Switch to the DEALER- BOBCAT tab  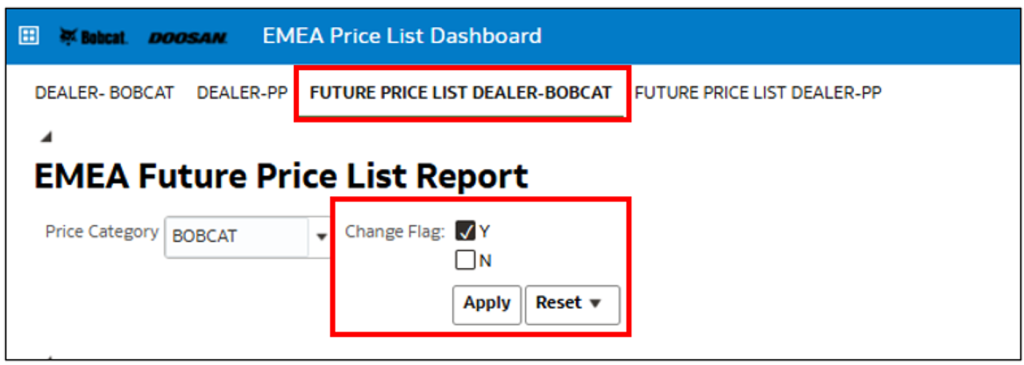104,93
